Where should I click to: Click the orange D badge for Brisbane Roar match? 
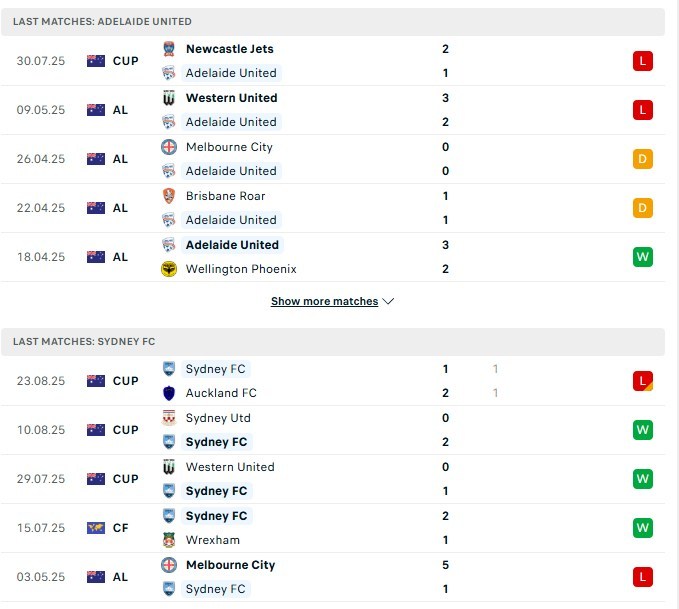643,208
